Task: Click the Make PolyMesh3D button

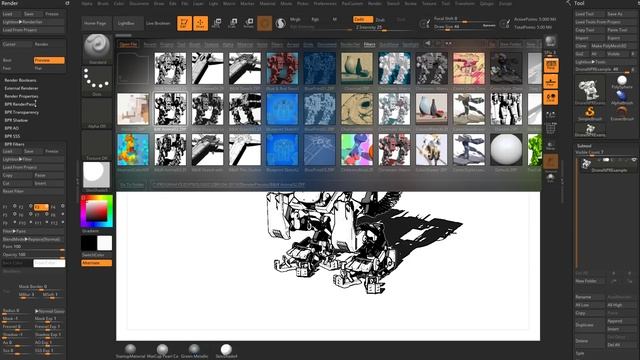Action: click(x=614, y=46)
